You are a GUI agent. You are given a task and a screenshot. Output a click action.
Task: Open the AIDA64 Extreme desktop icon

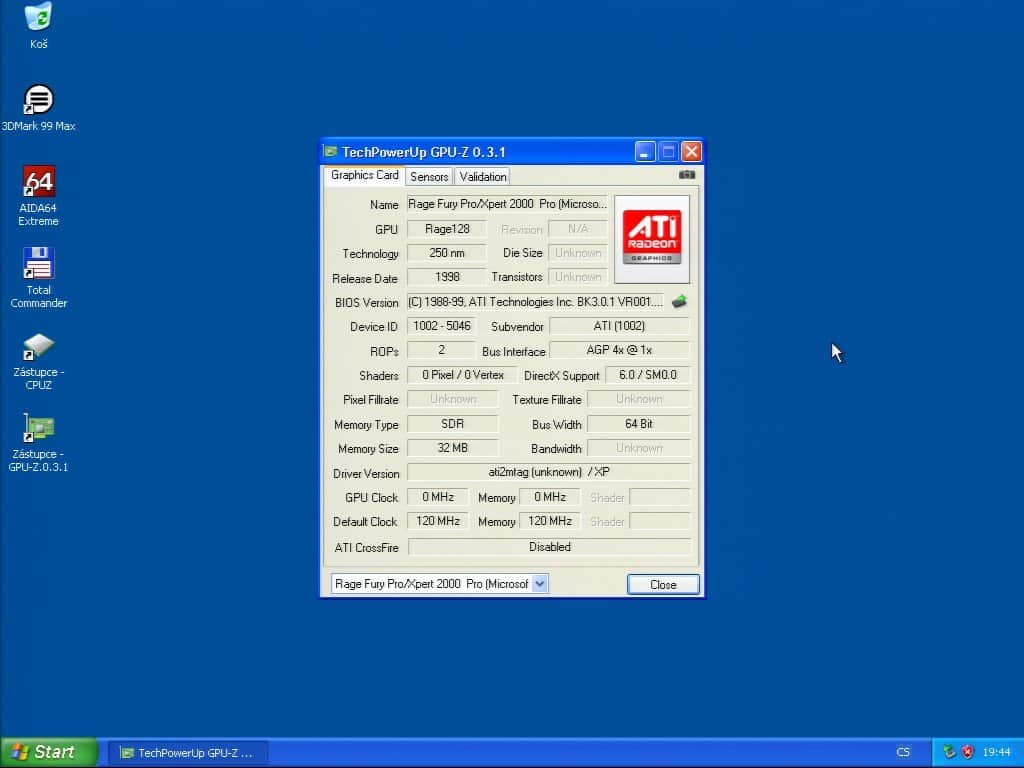(39, 196)
